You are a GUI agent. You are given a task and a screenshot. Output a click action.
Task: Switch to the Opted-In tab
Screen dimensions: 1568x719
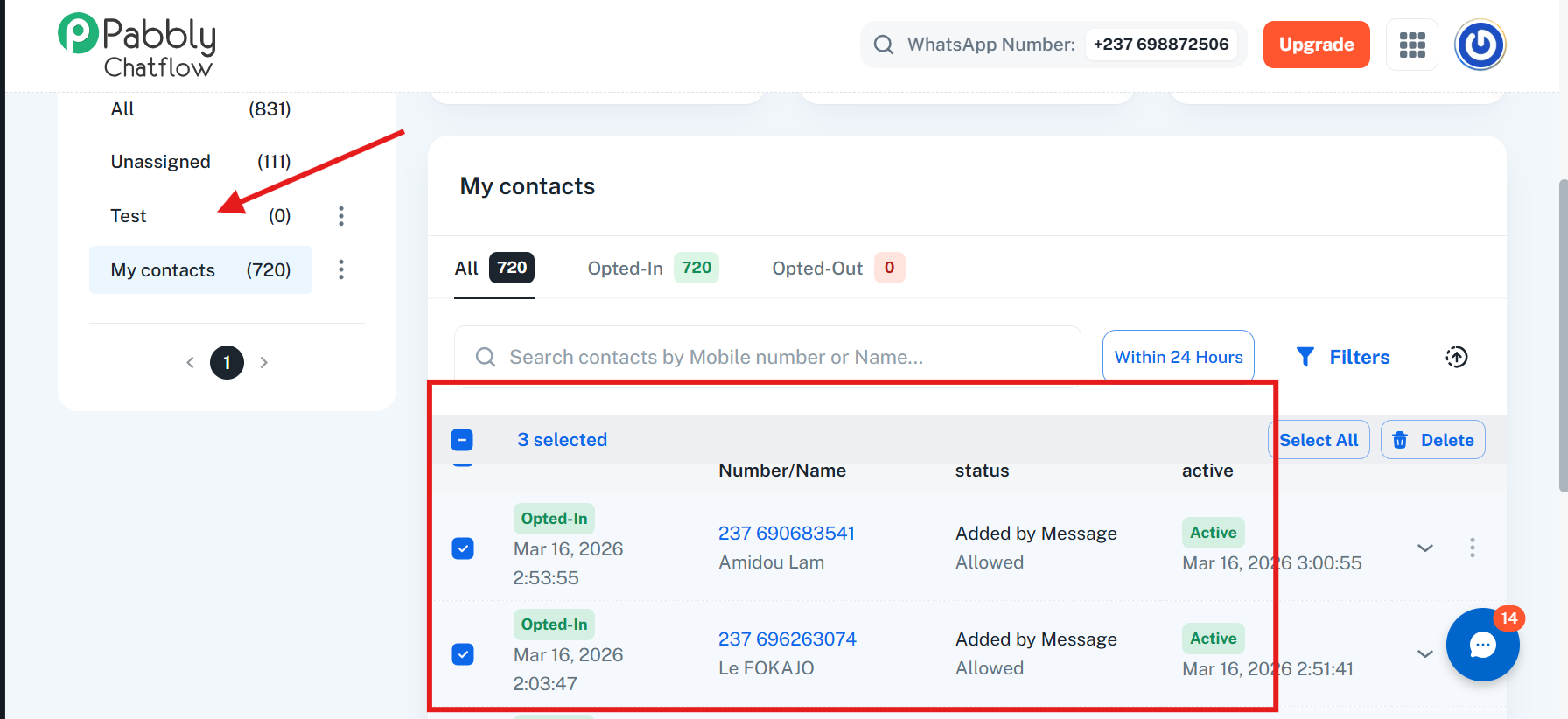point(652,269)
